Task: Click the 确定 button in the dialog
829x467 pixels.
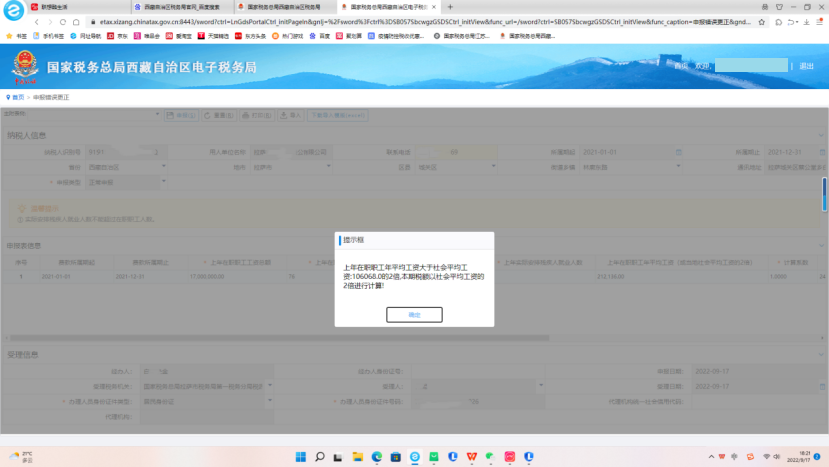Action: 414,314
